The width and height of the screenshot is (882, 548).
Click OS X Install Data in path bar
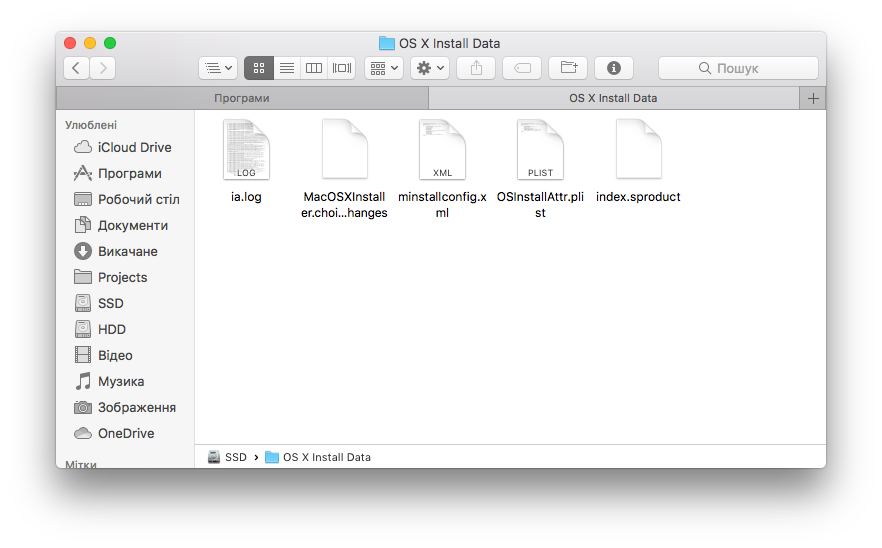click(318, 457)
